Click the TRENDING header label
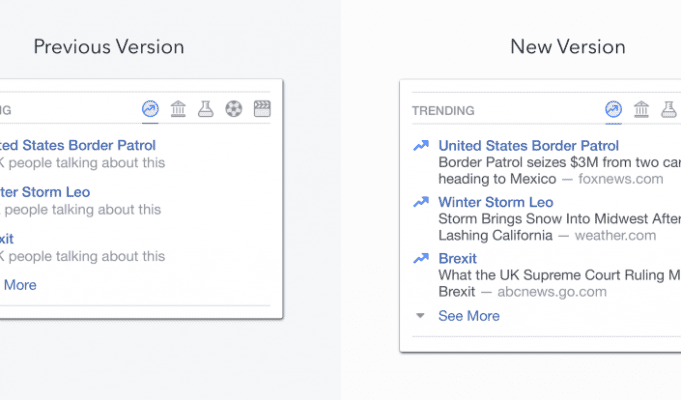Screen dimensions: 681x400 pos(443,111)
